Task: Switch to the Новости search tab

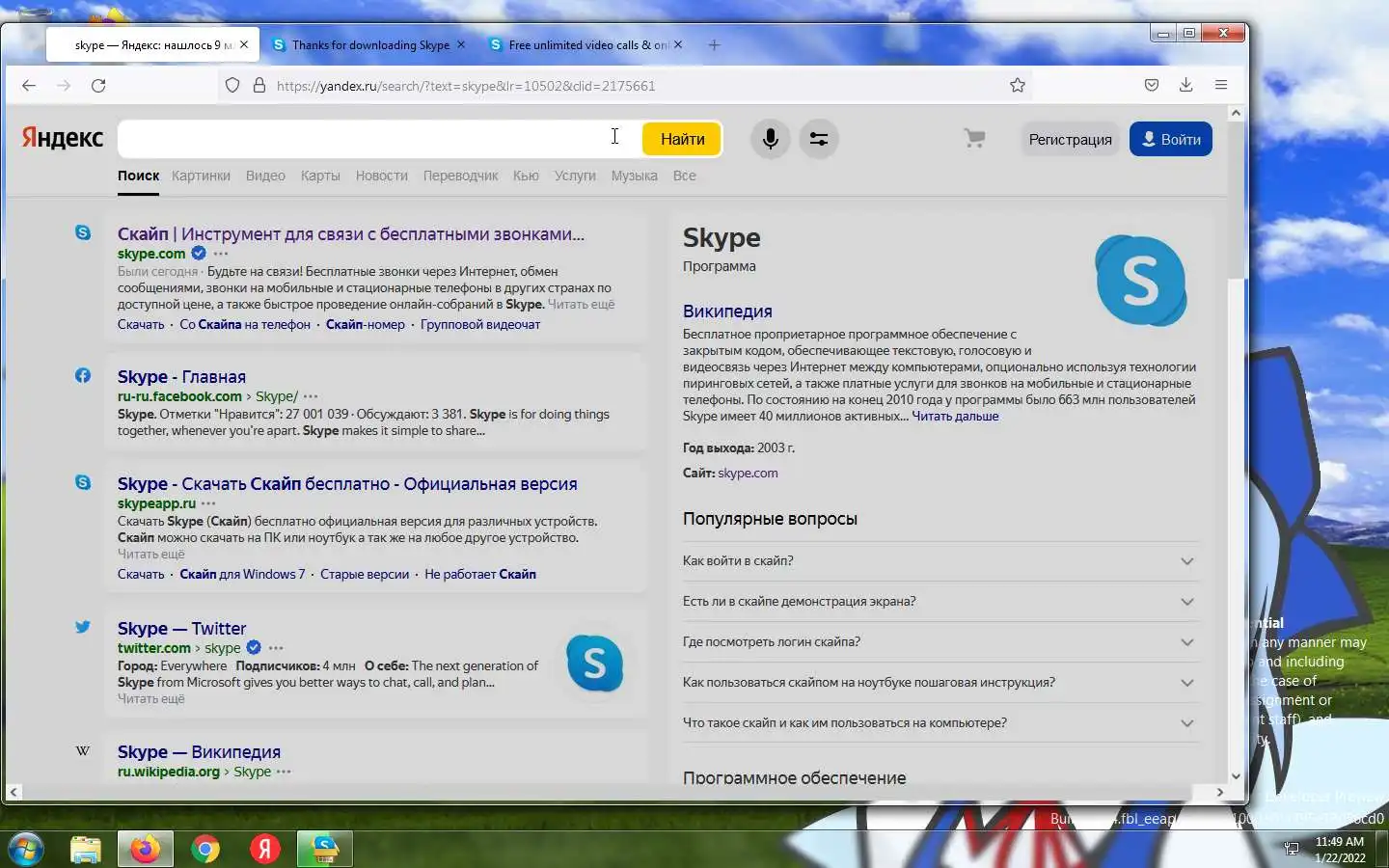Action: (x=382, y=176)
